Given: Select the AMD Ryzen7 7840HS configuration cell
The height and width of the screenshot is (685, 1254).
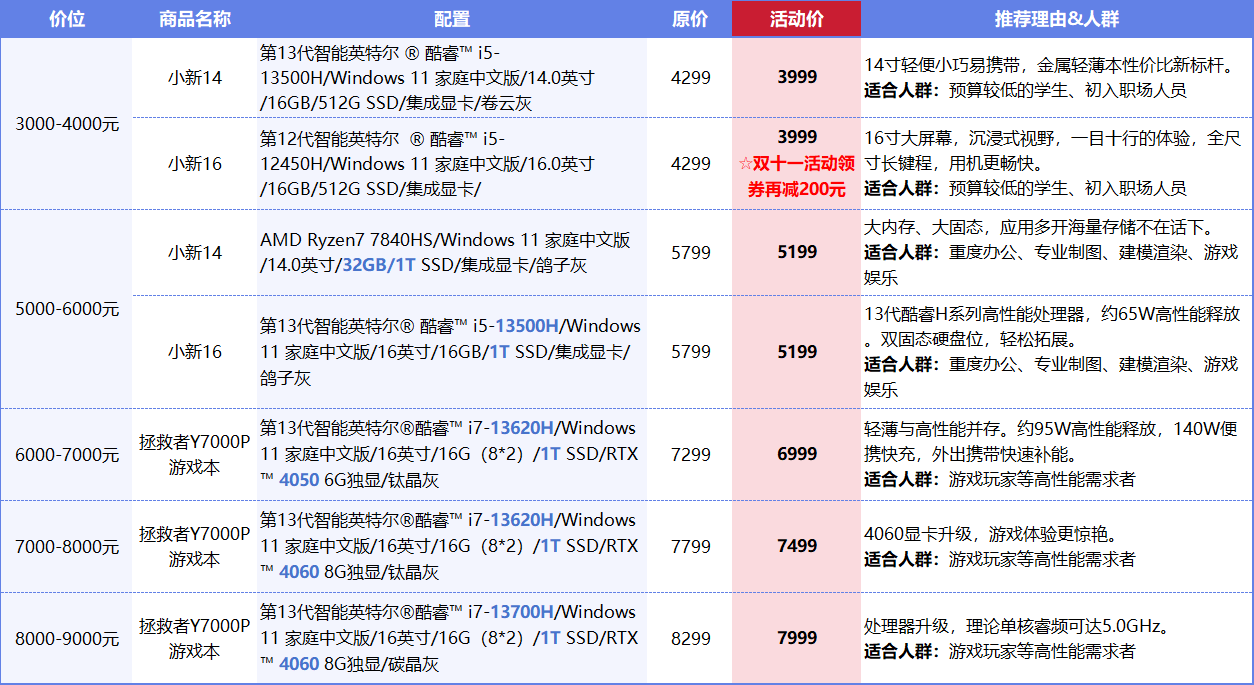Looking at the screenshot, I should 452,253.
